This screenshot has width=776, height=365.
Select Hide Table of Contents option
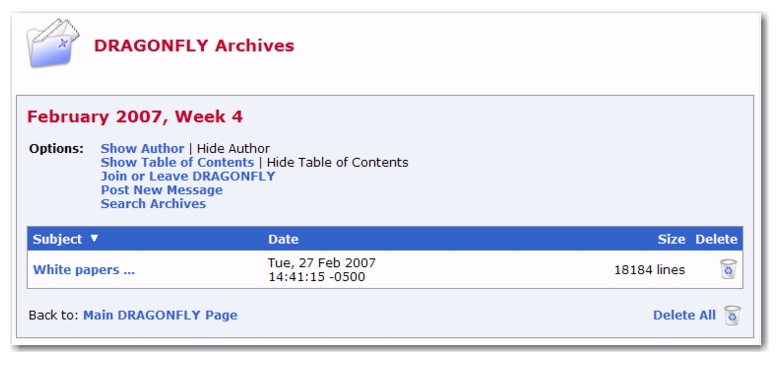[x=338, y=162]
